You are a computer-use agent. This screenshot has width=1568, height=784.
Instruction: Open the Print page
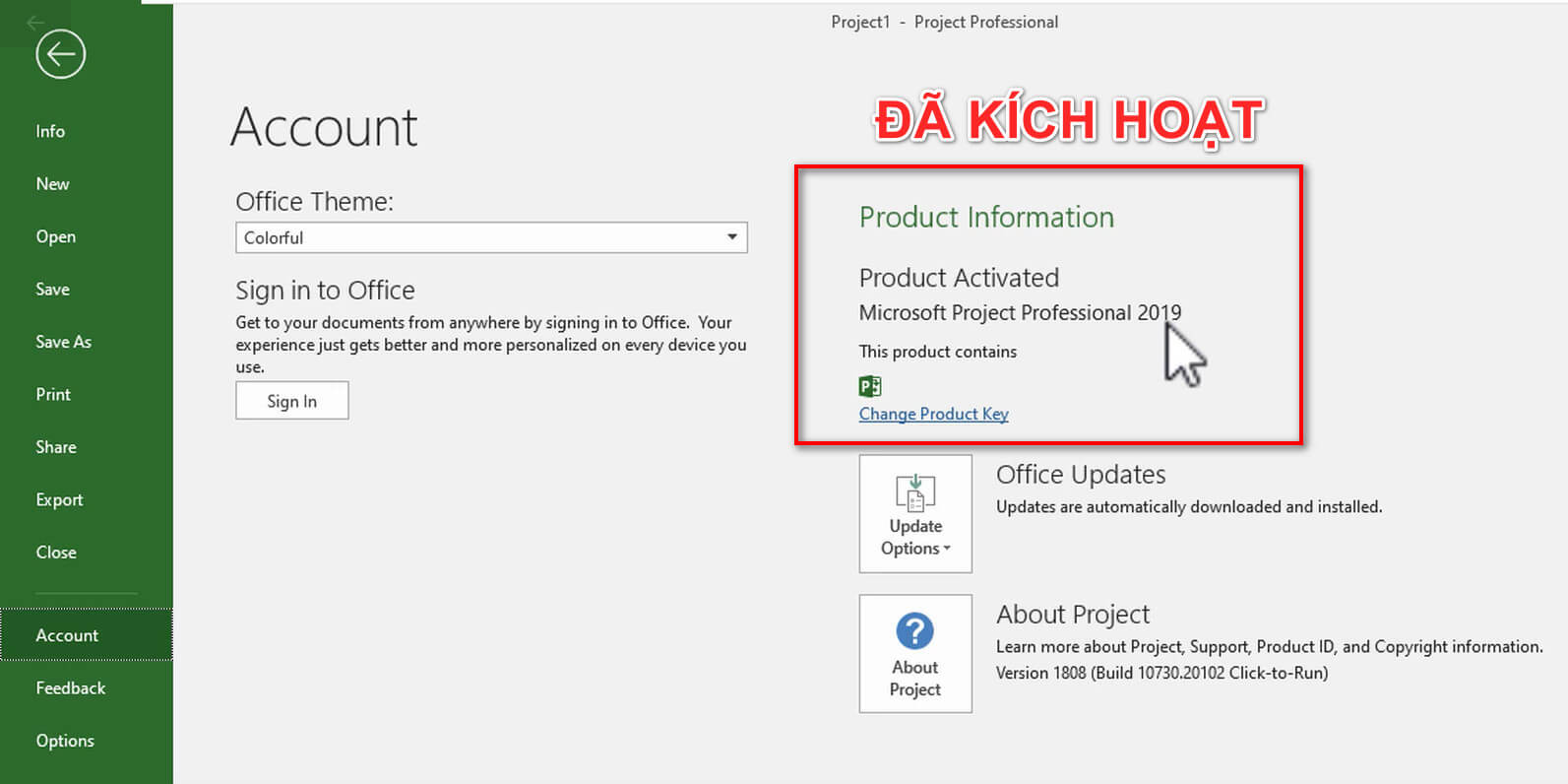coord(53,394)
